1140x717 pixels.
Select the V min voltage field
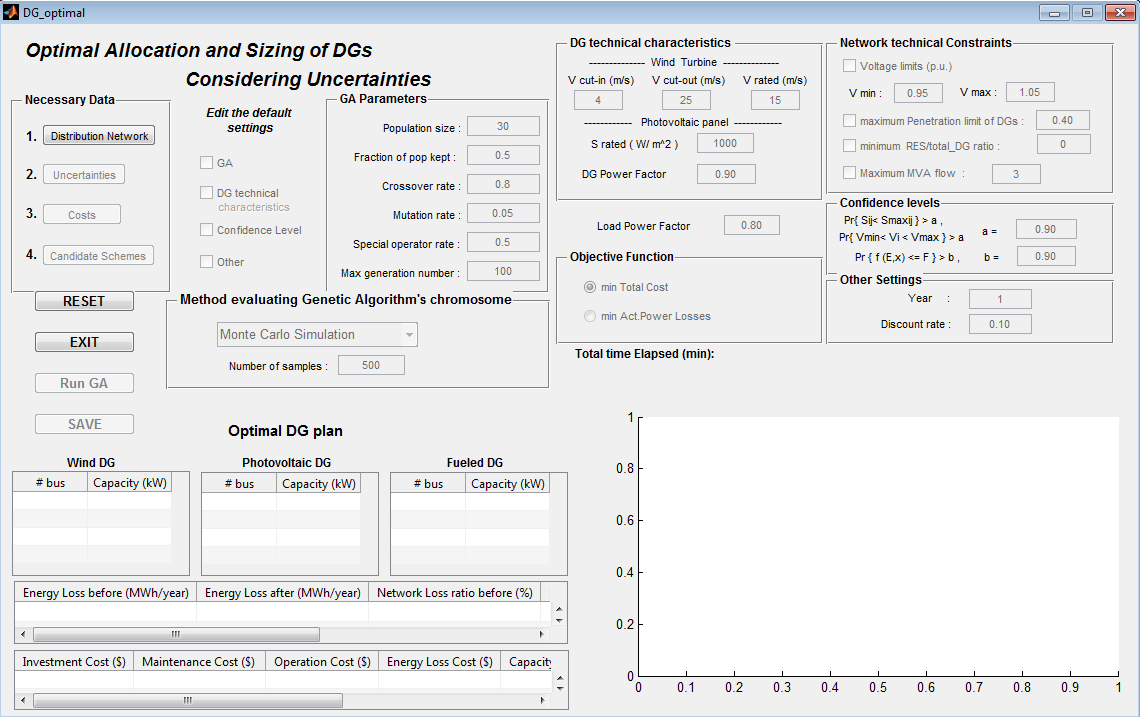click(918, 93)
